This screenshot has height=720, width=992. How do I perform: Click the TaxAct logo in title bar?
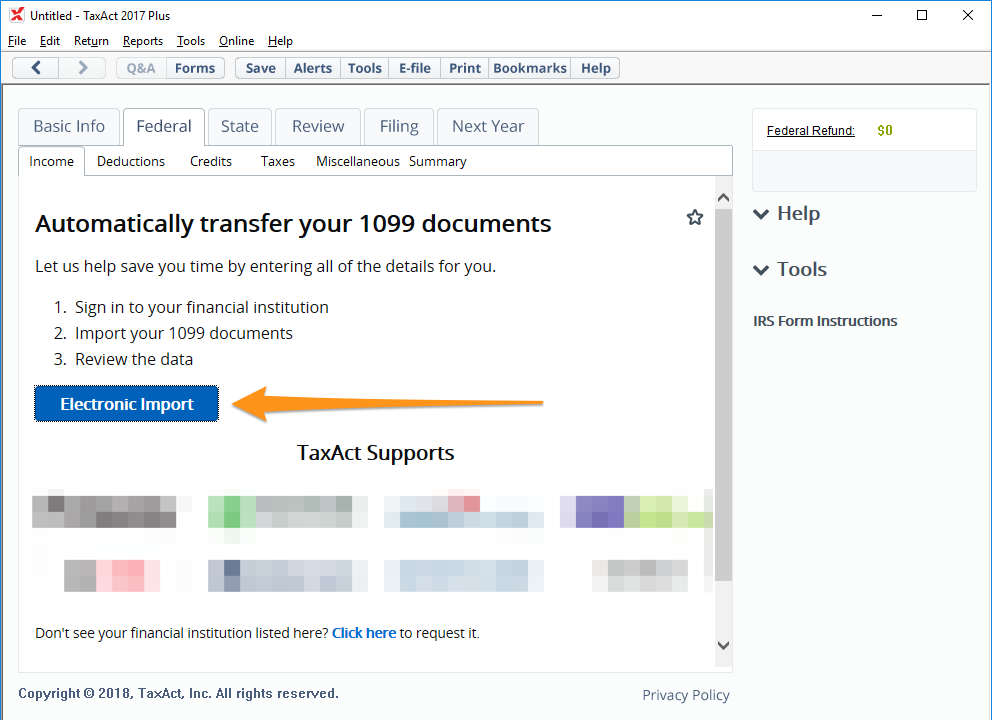(x=16, y=15)
